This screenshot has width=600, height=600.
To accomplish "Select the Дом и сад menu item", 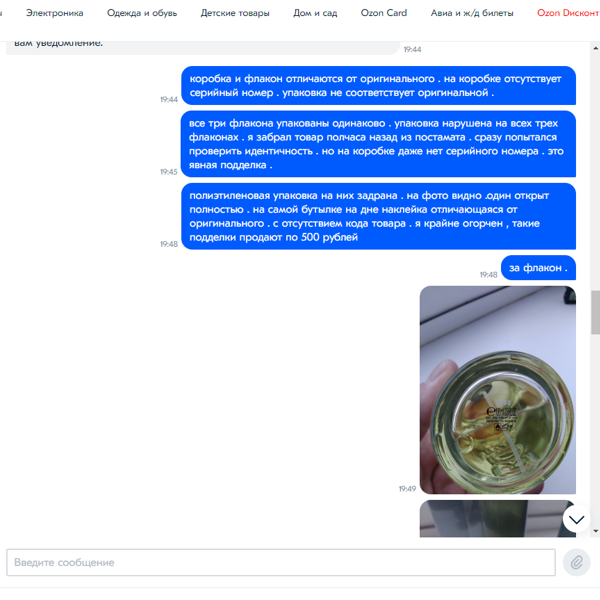I will pyautogui.click(x=315, y=13).
